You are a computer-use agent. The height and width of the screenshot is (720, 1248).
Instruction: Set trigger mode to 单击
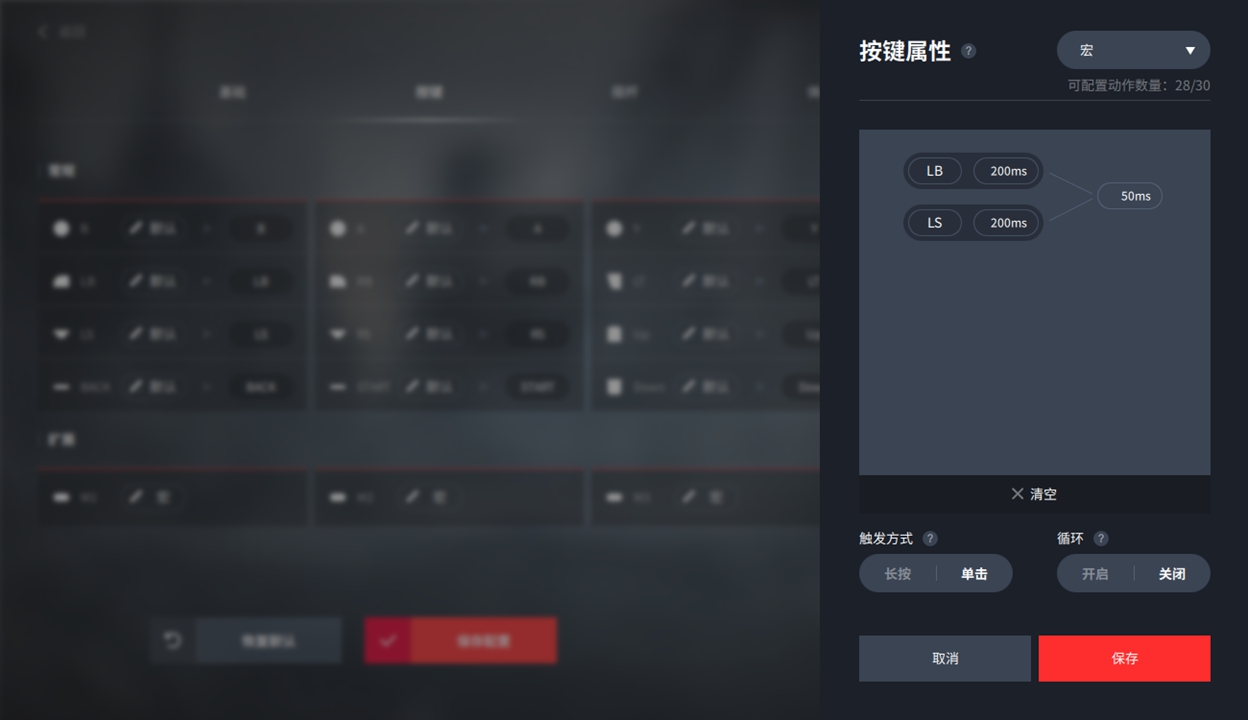(x=974, y=574)
